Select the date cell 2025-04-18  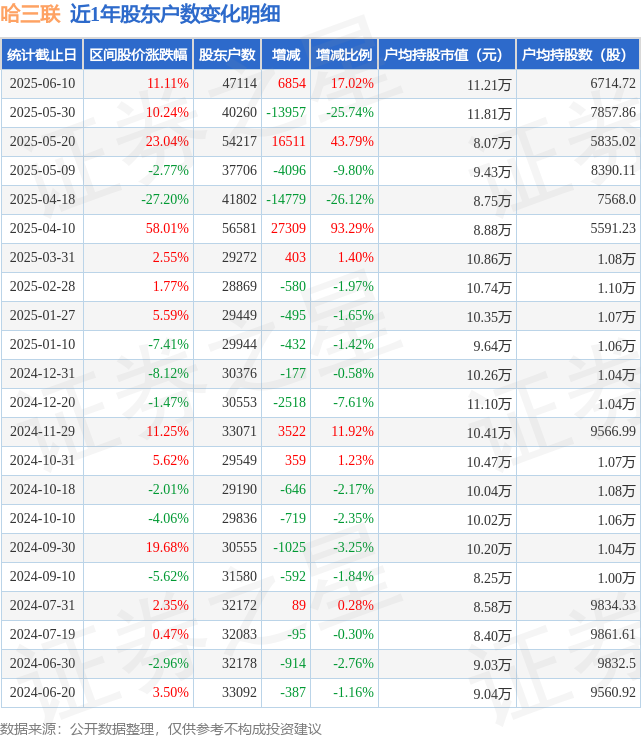click(x=42, y=200)
